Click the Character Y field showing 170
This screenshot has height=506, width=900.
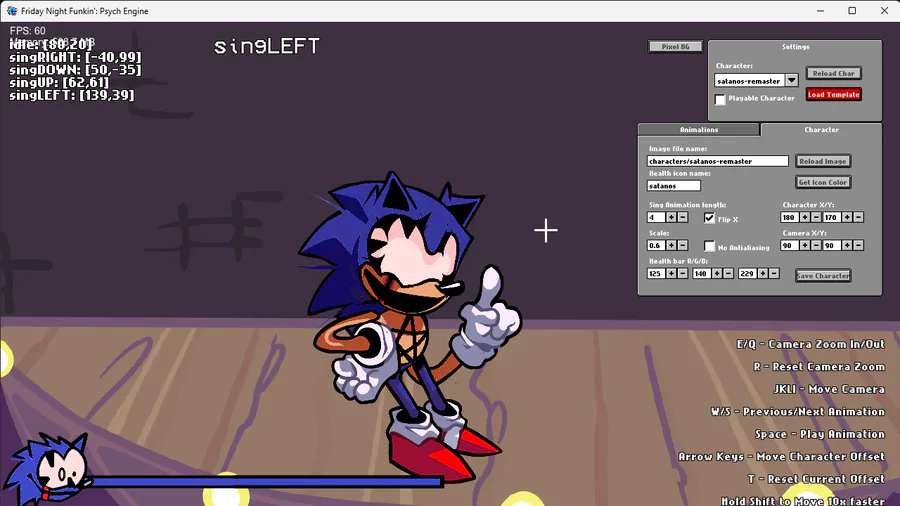click(831, 217)
